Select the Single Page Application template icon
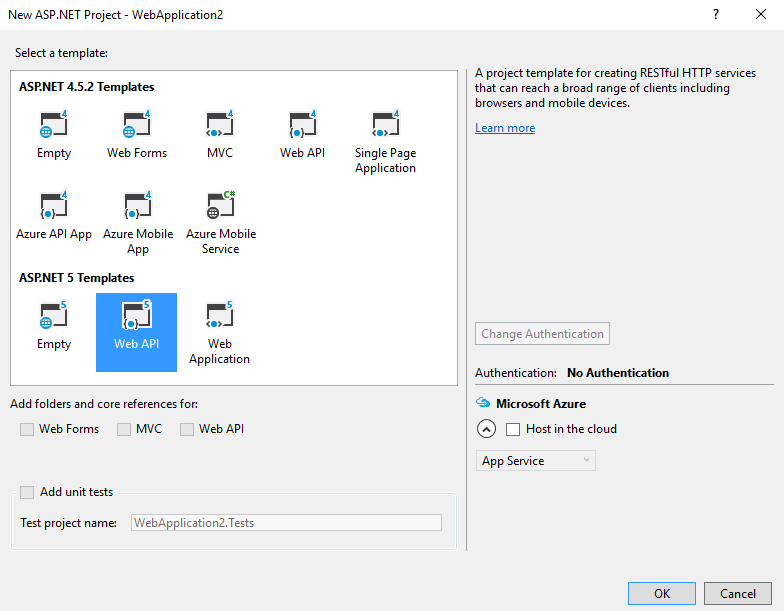The width and height of the screenshot is (784, 611). [386, 124]
